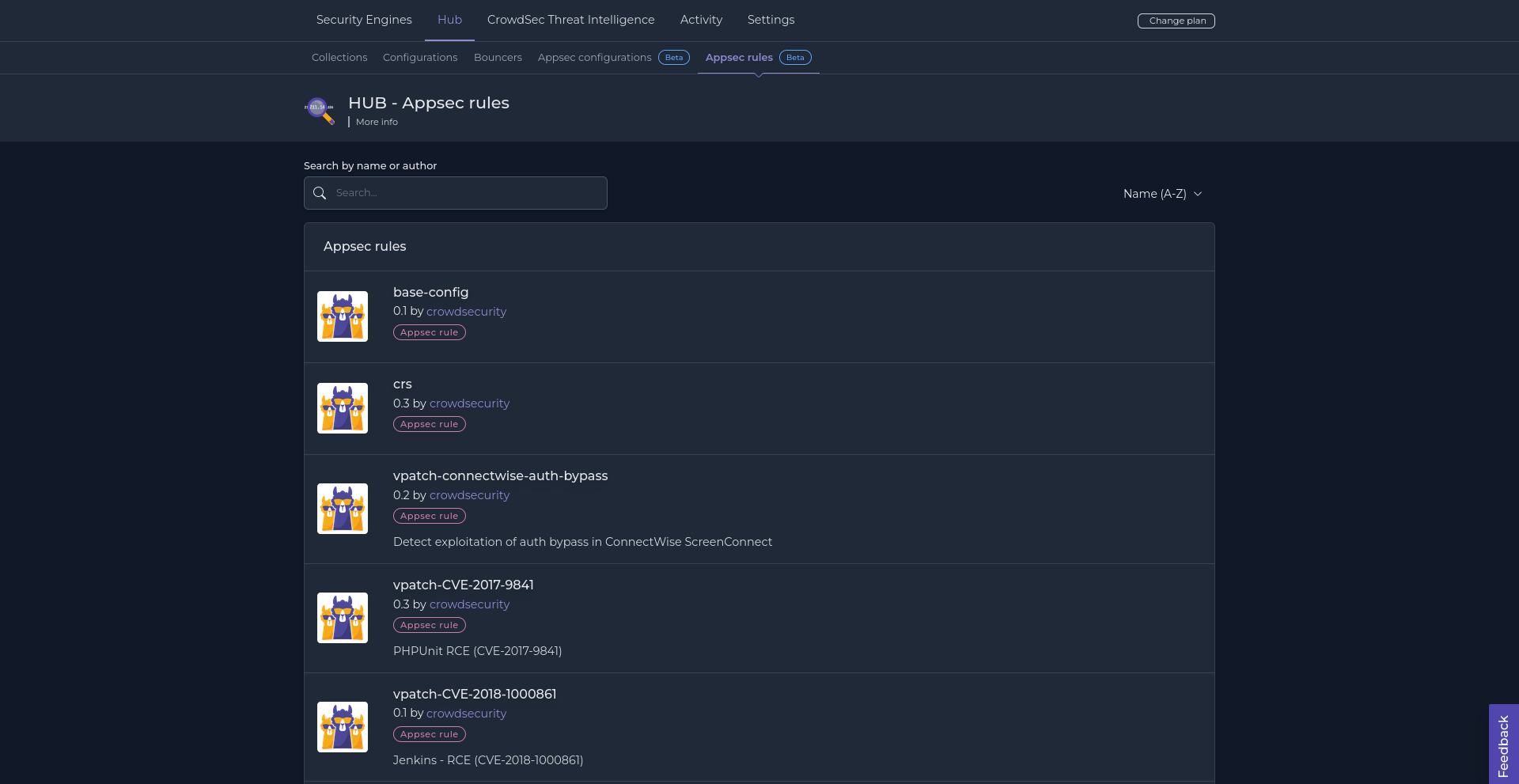Click the Feedback side button

pos(1503,745)
